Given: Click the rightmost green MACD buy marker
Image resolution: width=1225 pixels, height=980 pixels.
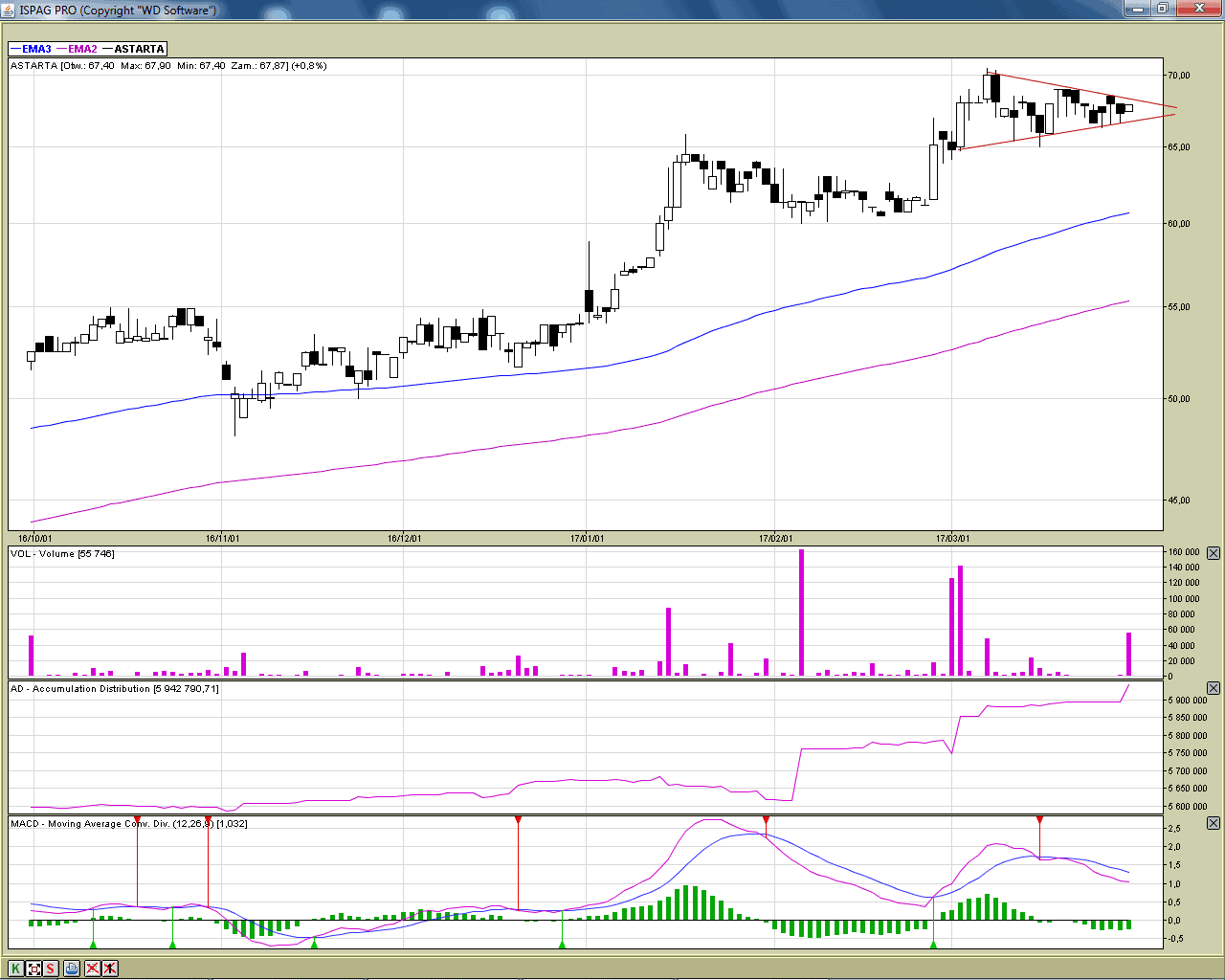Looking at the screenshot, I should (933, 945).
